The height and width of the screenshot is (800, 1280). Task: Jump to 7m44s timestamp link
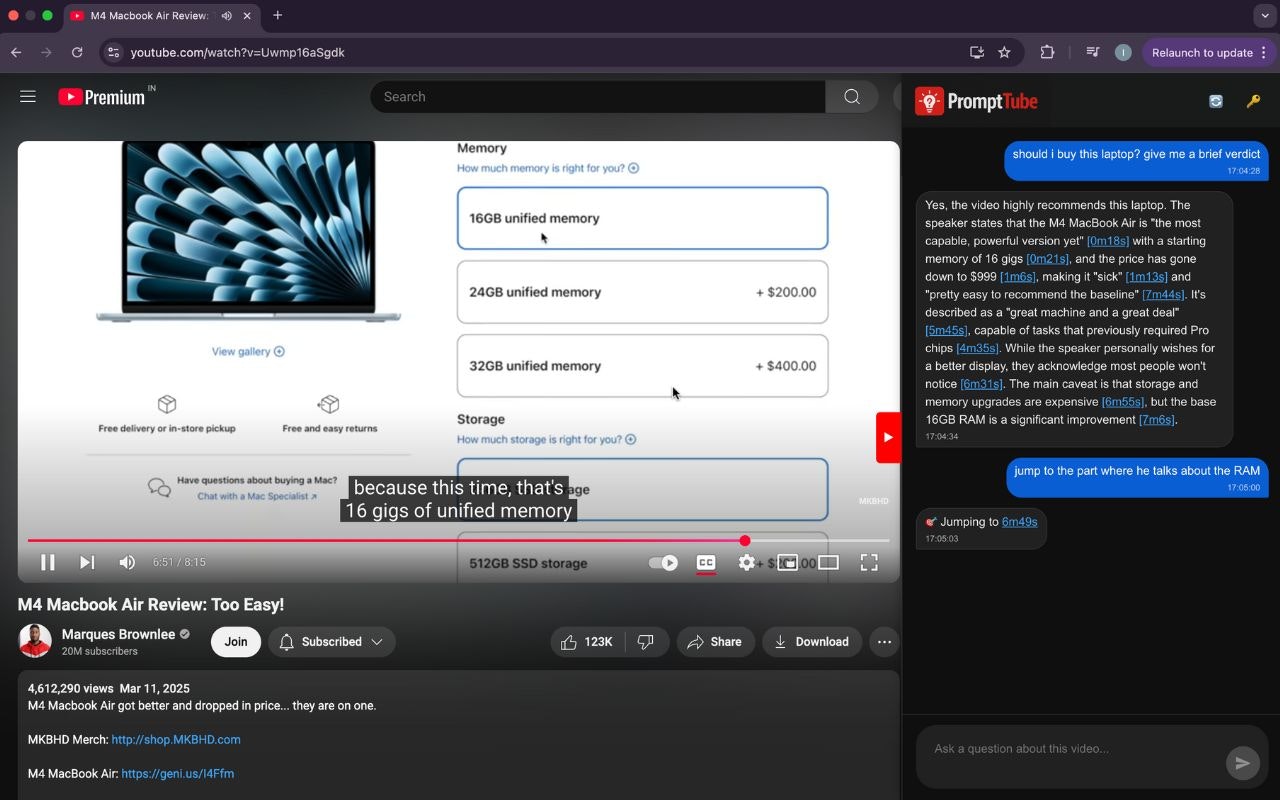1163,295
